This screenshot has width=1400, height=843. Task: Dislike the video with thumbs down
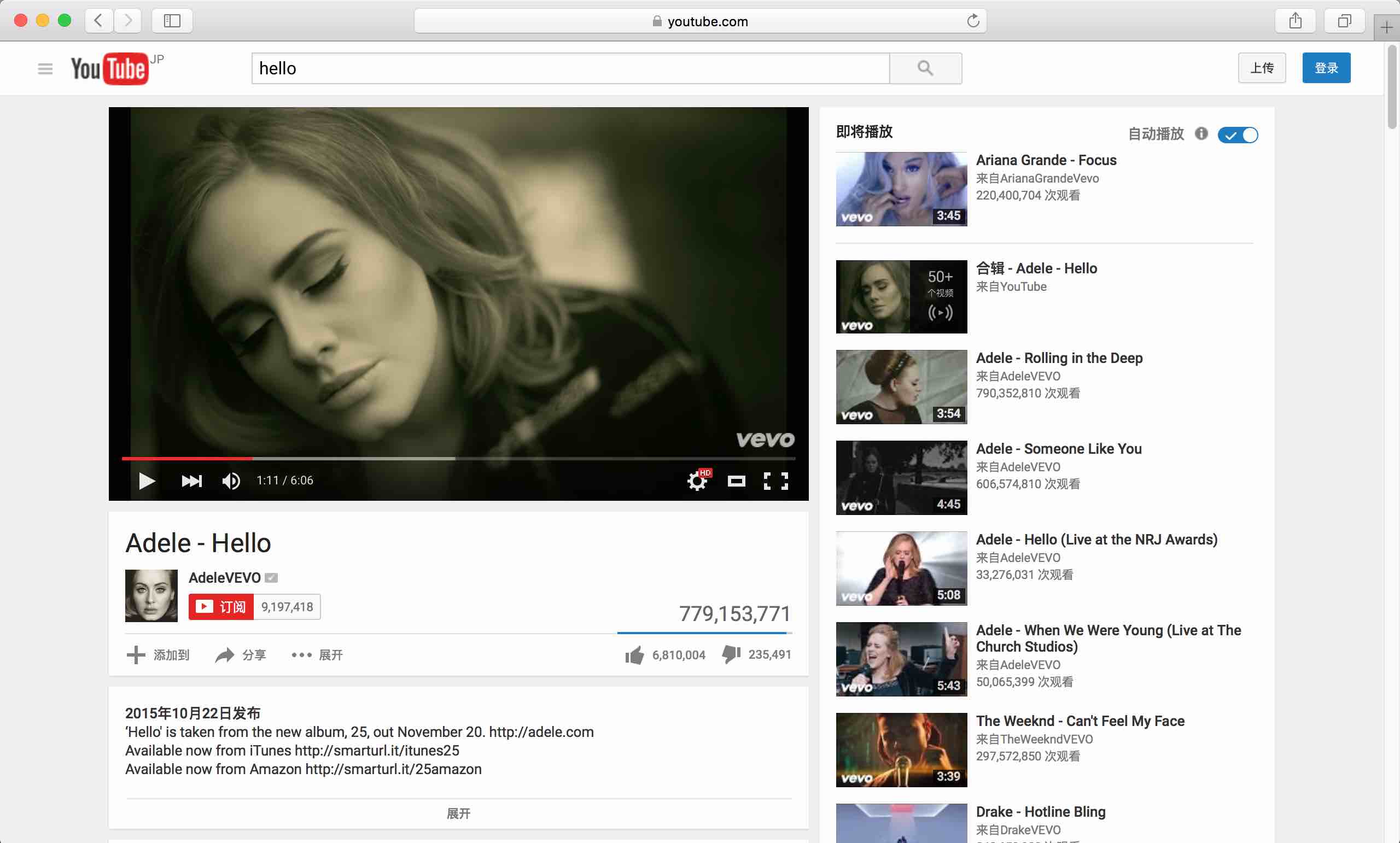(x=731, y=654)
